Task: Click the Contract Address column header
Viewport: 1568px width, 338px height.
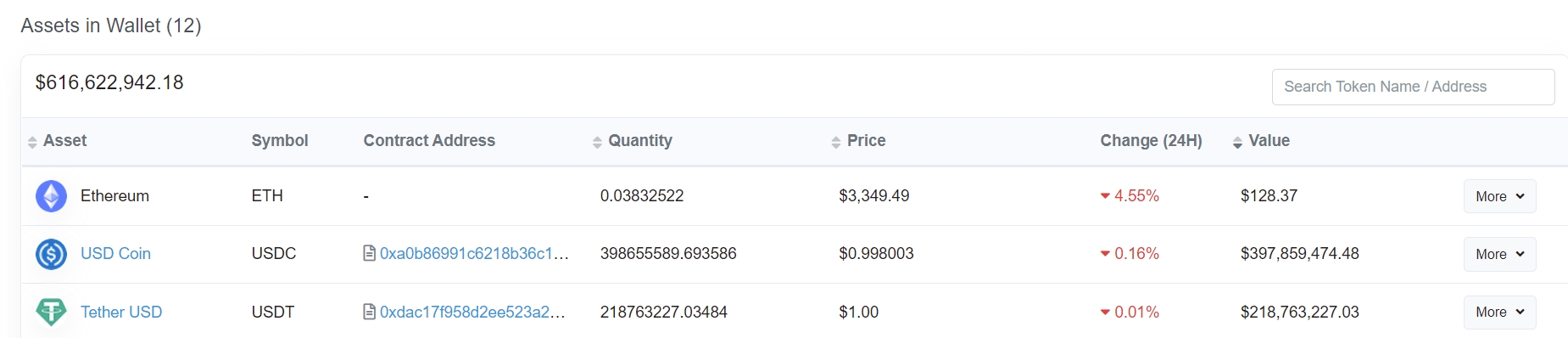Action: point(429,140)
